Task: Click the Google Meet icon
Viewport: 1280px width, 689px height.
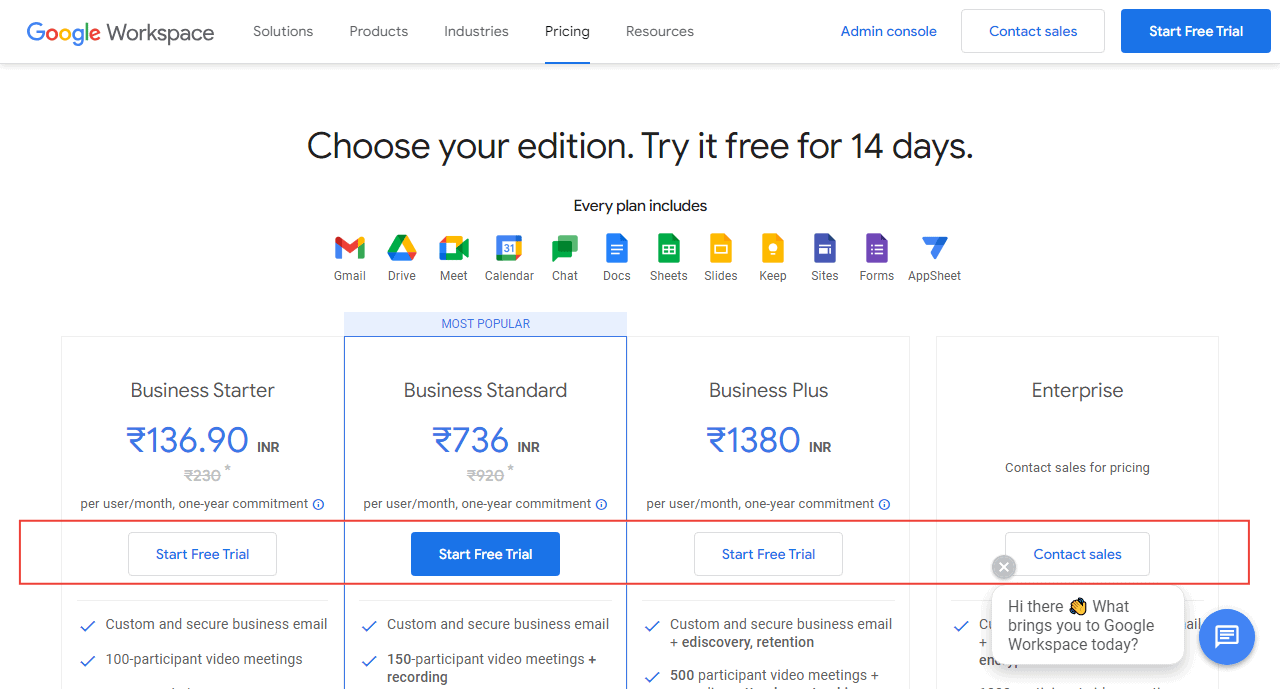Action: (453, 250)
